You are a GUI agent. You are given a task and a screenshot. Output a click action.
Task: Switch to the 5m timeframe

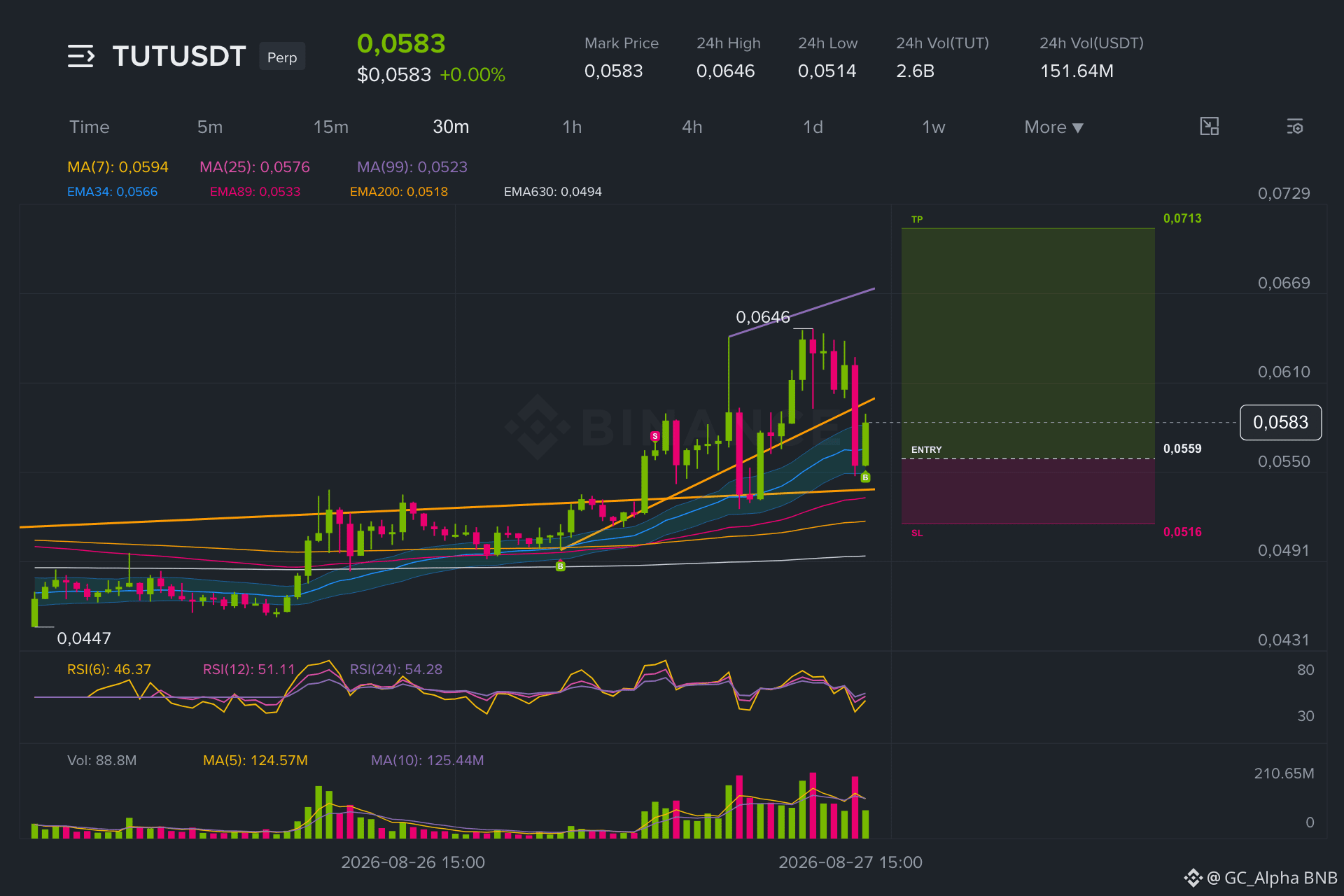pyautogui.click(x=210, y=127)
